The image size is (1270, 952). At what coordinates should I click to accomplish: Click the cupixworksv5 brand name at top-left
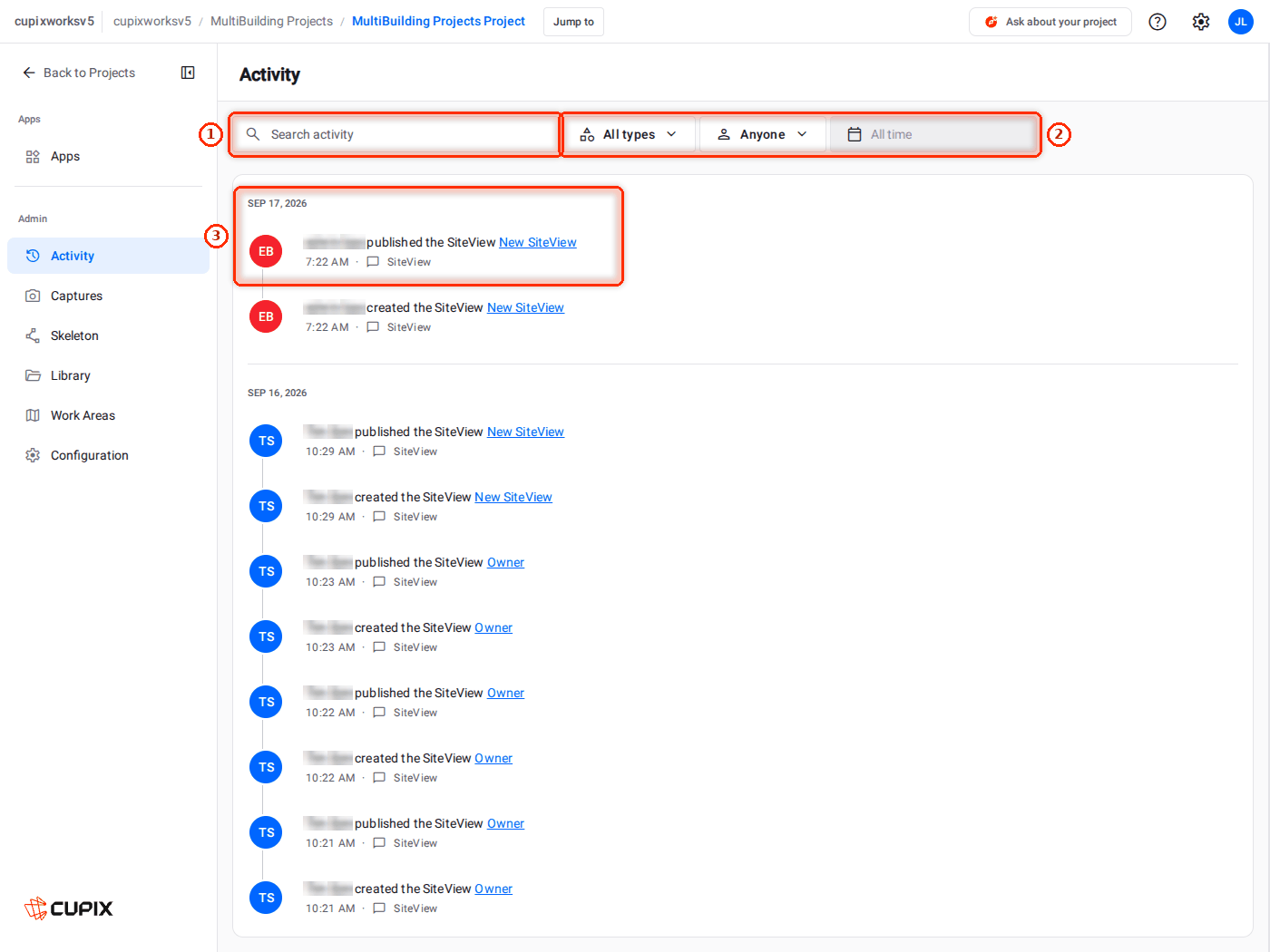54,21
